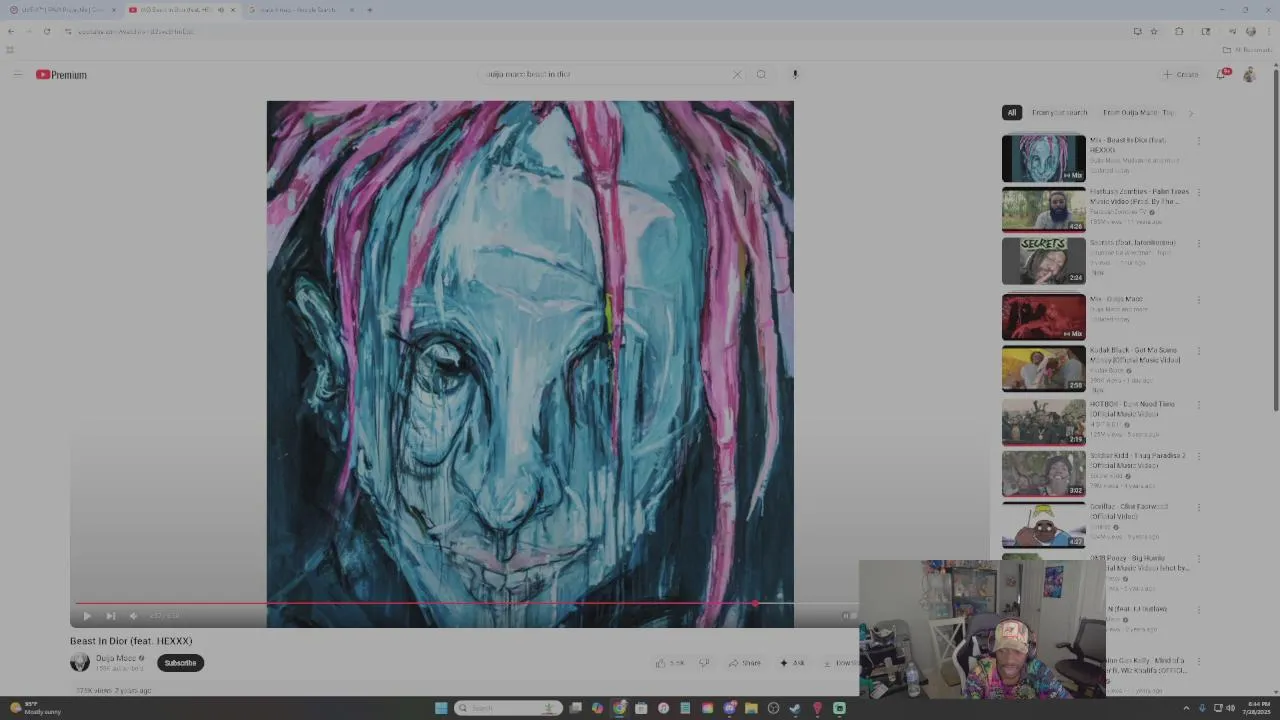Screen dimensions: 1280x720
Task: Open a new browser tab
Action: [369, 10]
